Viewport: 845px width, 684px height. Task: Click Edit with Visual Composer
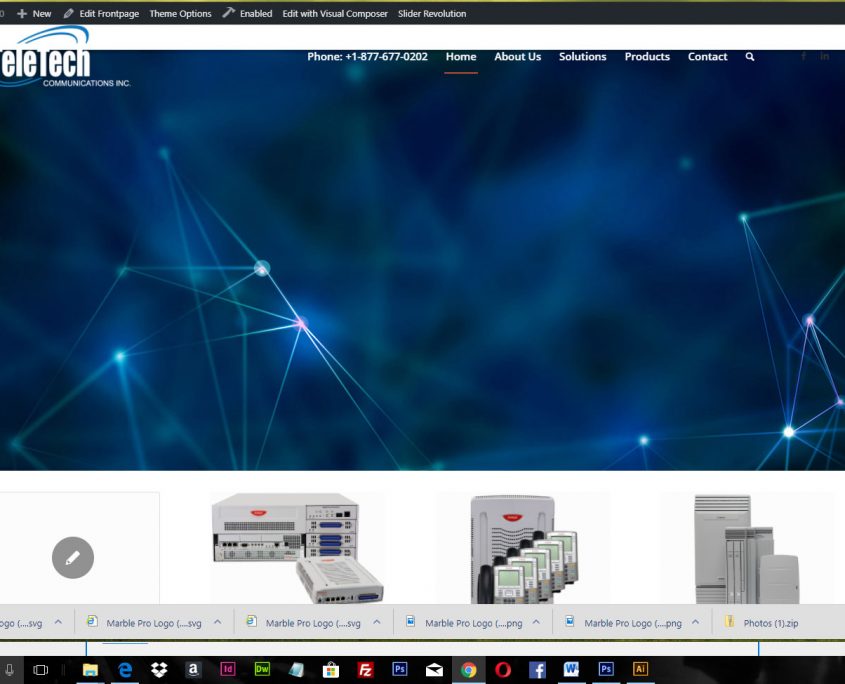335,14
